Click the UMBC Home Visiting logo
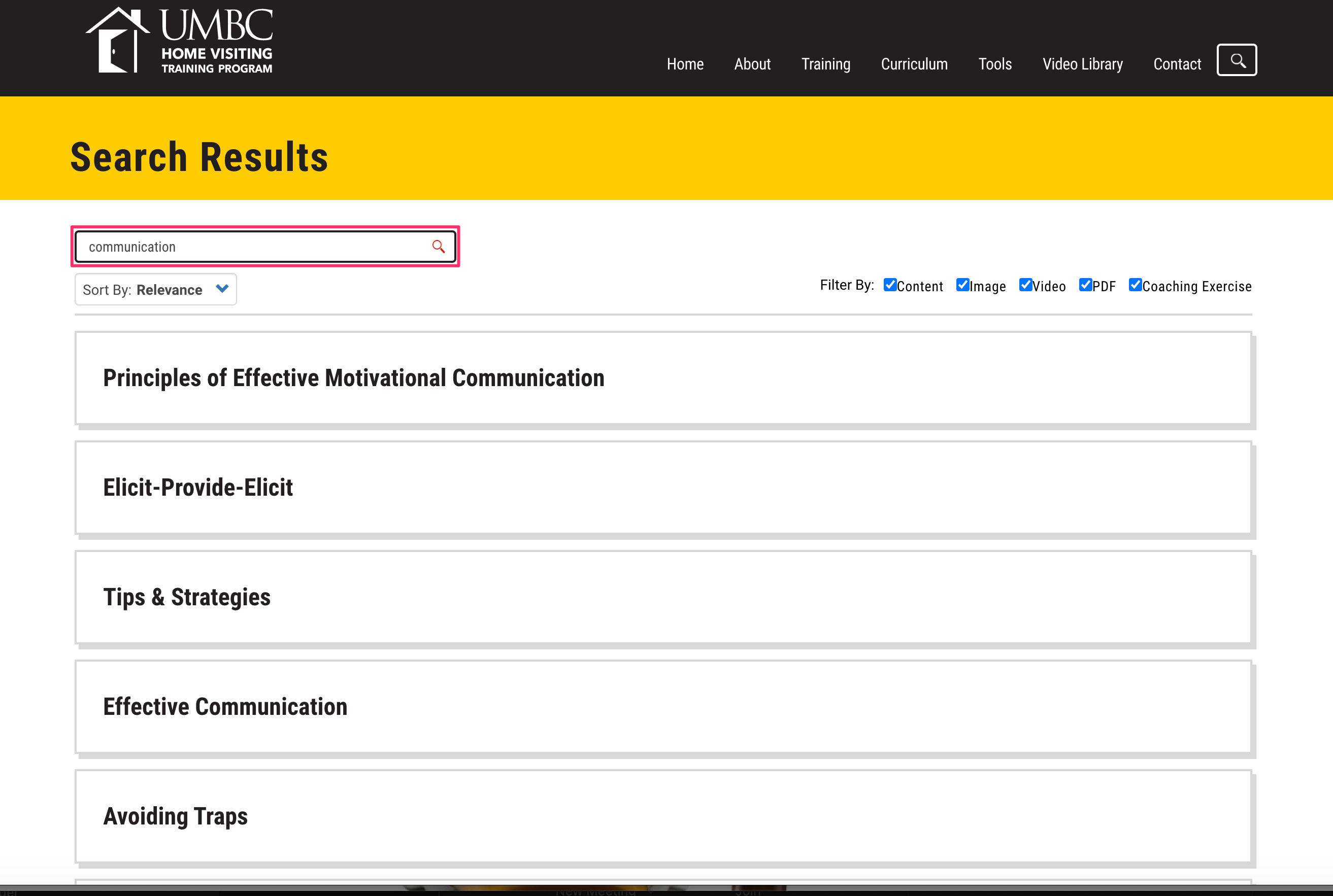 point(179,41)
